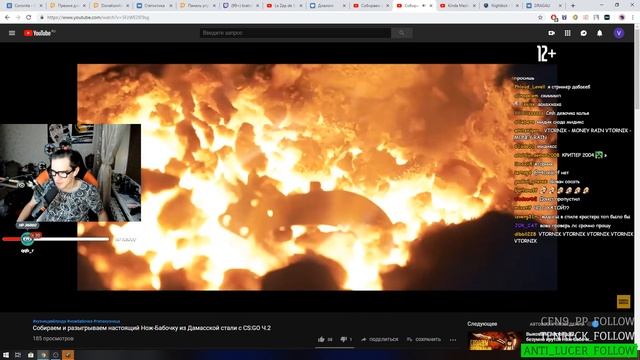This screenshot has width=640, height=360.
Task: Open the purple V account avatar
Action: 619,33
